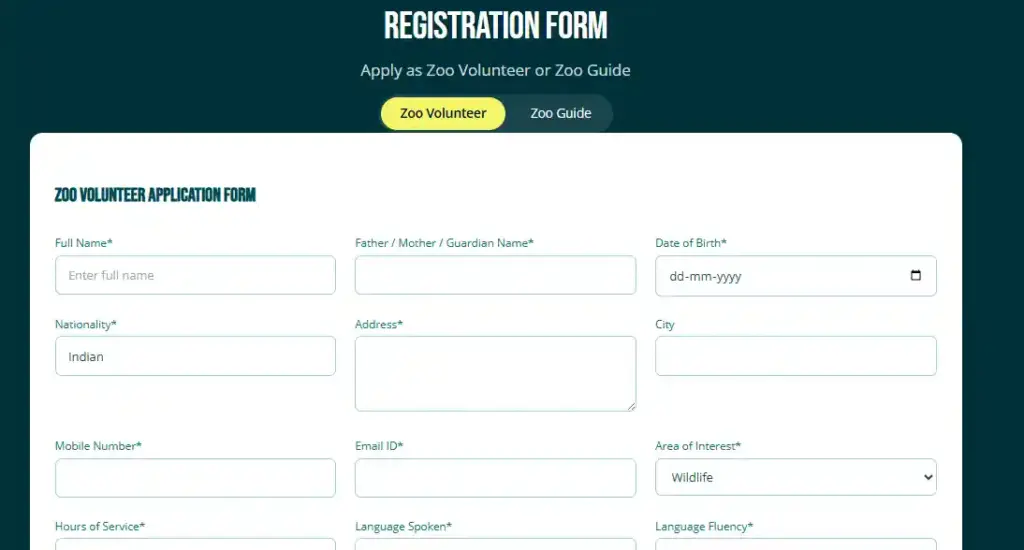Click the Language Fluency field
Image resolution: width=1024 pixels, height=550 pixels.
click(795, 544)
